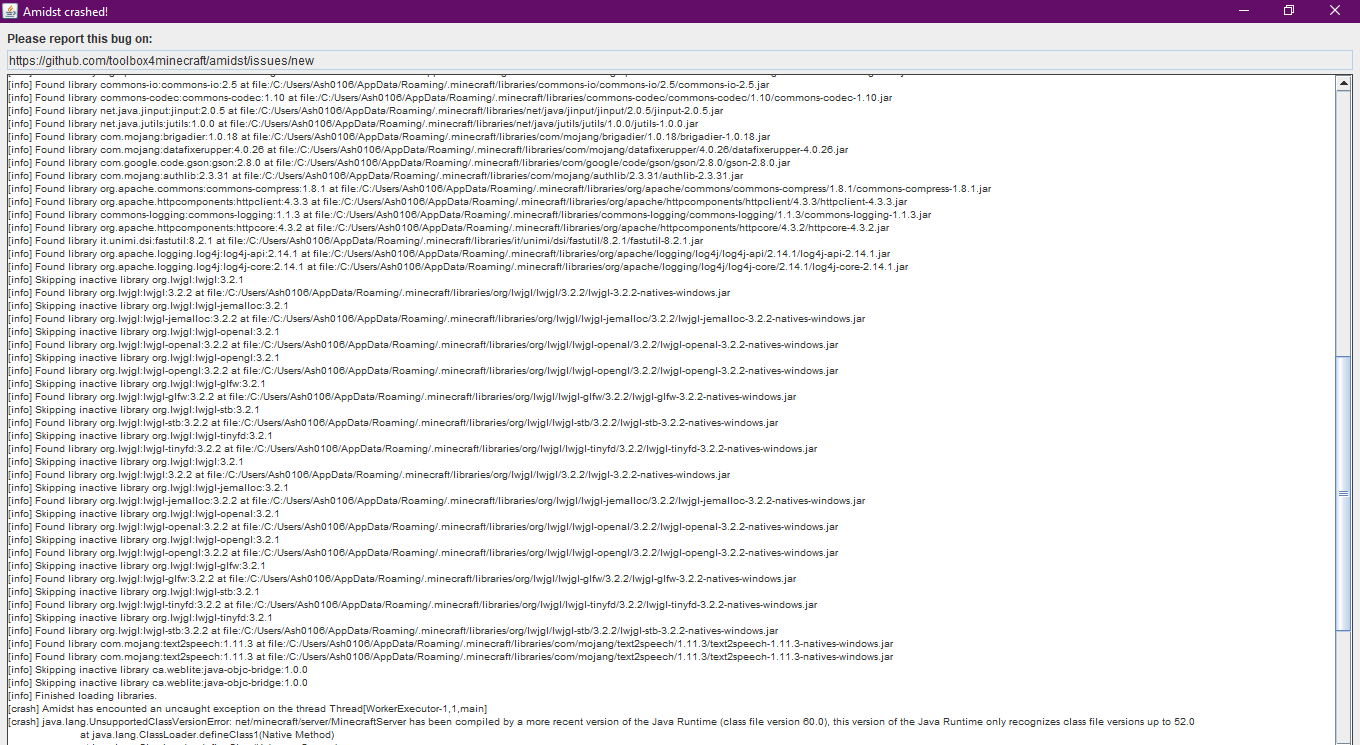Restore down the Amidst crashed window
Screen dimensions: 1360x745
tap(1289, 11)
